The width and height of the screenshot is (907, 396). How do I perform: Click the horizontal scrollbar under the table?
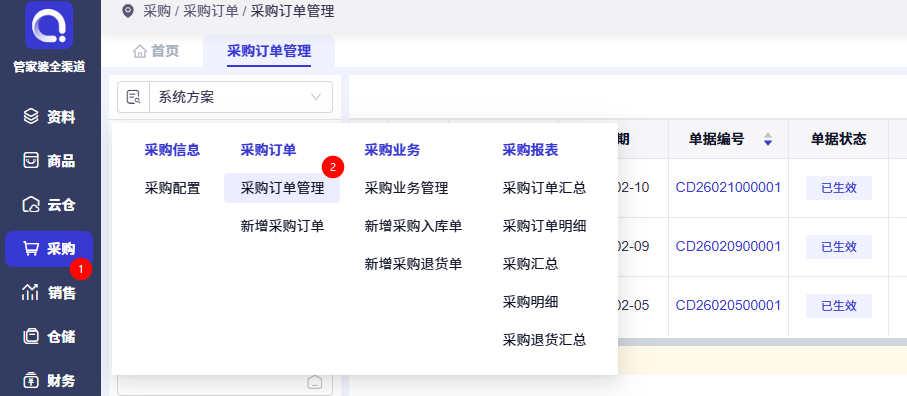click(x=762, y=342)
